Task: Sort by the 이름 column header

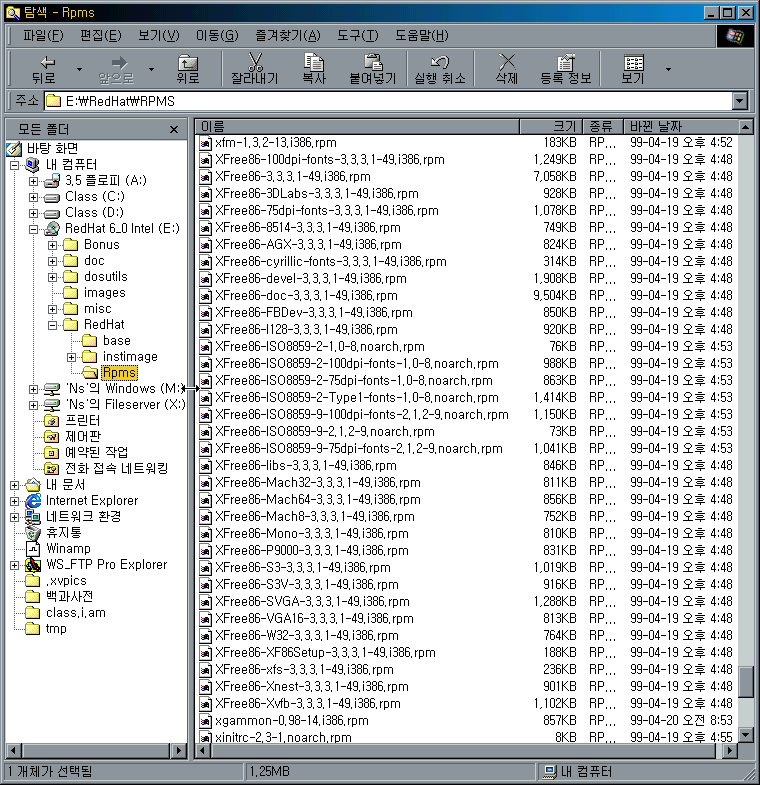Action: 355,127
